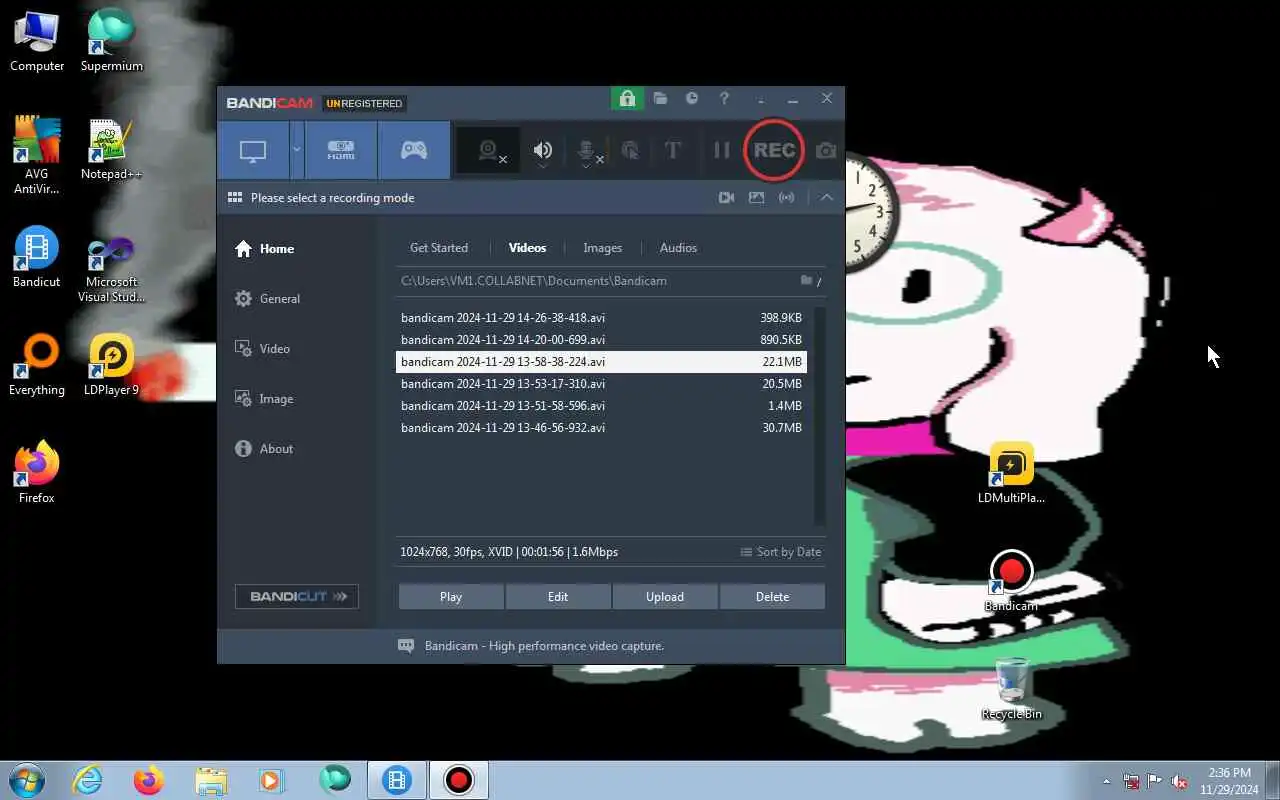
Task: Toggle the microphone recording icon
Action: coord(587,151)
